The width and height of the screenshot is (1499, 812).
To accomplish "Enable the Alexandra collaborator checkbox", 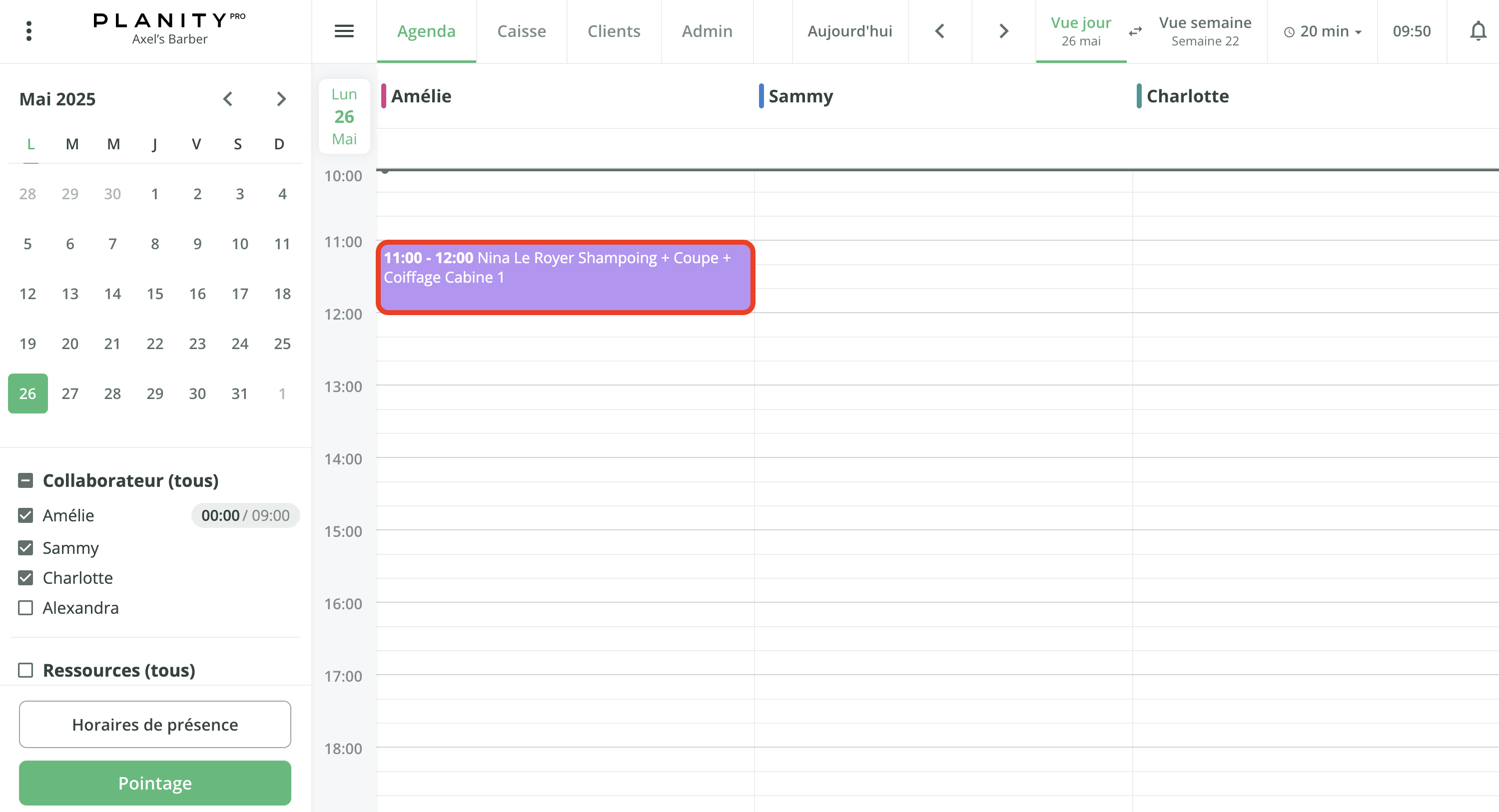I will (25, 608).
